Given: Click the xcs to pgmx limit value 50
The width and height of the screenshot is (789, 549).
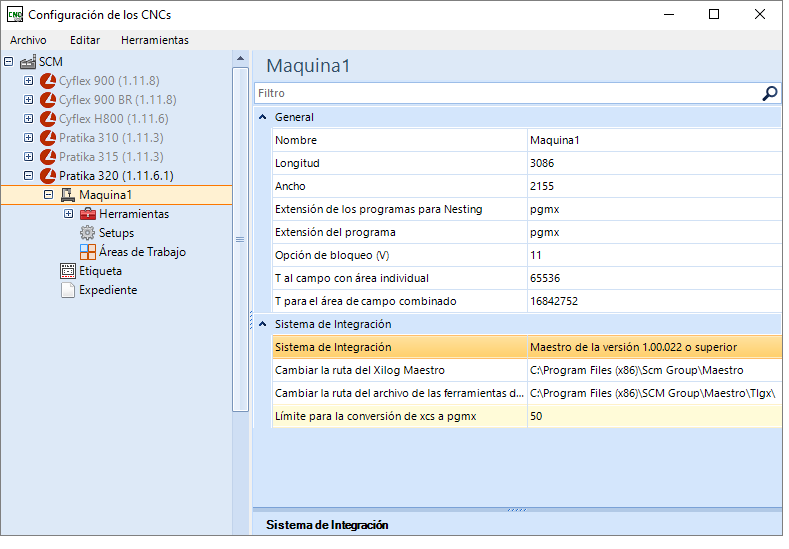Looking at the screenshot, I should pos(655,417).
